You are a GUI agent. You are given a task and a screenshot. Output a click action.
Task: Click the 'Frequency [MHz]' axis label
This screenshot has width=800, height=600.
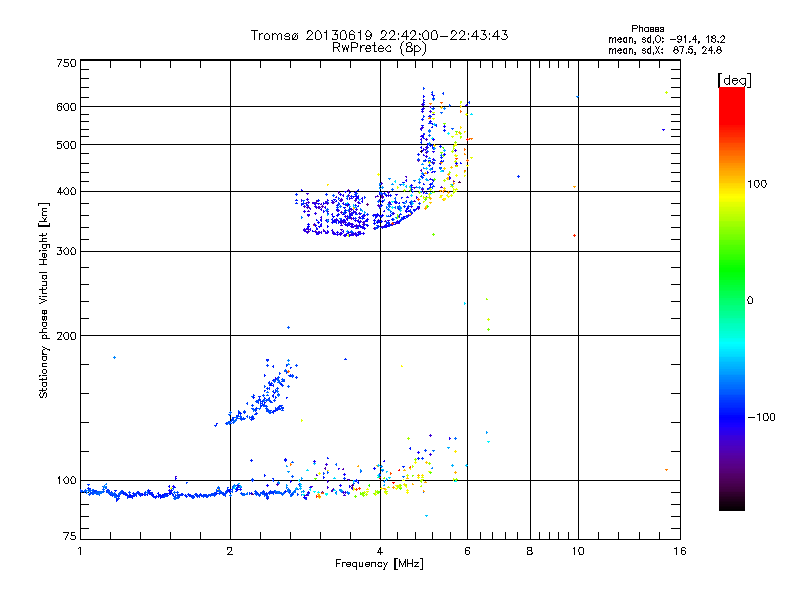click(379, 564)
